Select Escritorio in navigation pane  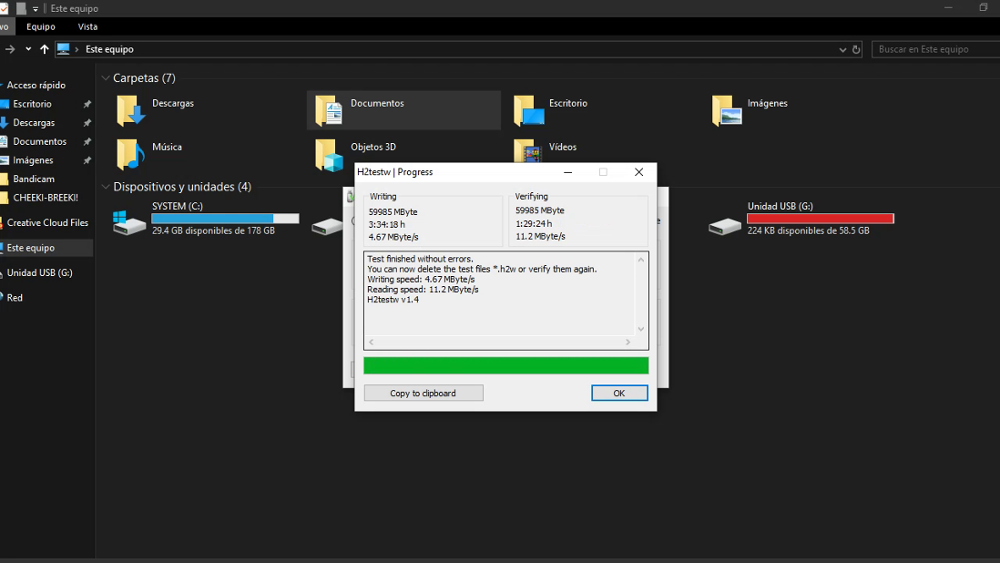pos(32,104)
